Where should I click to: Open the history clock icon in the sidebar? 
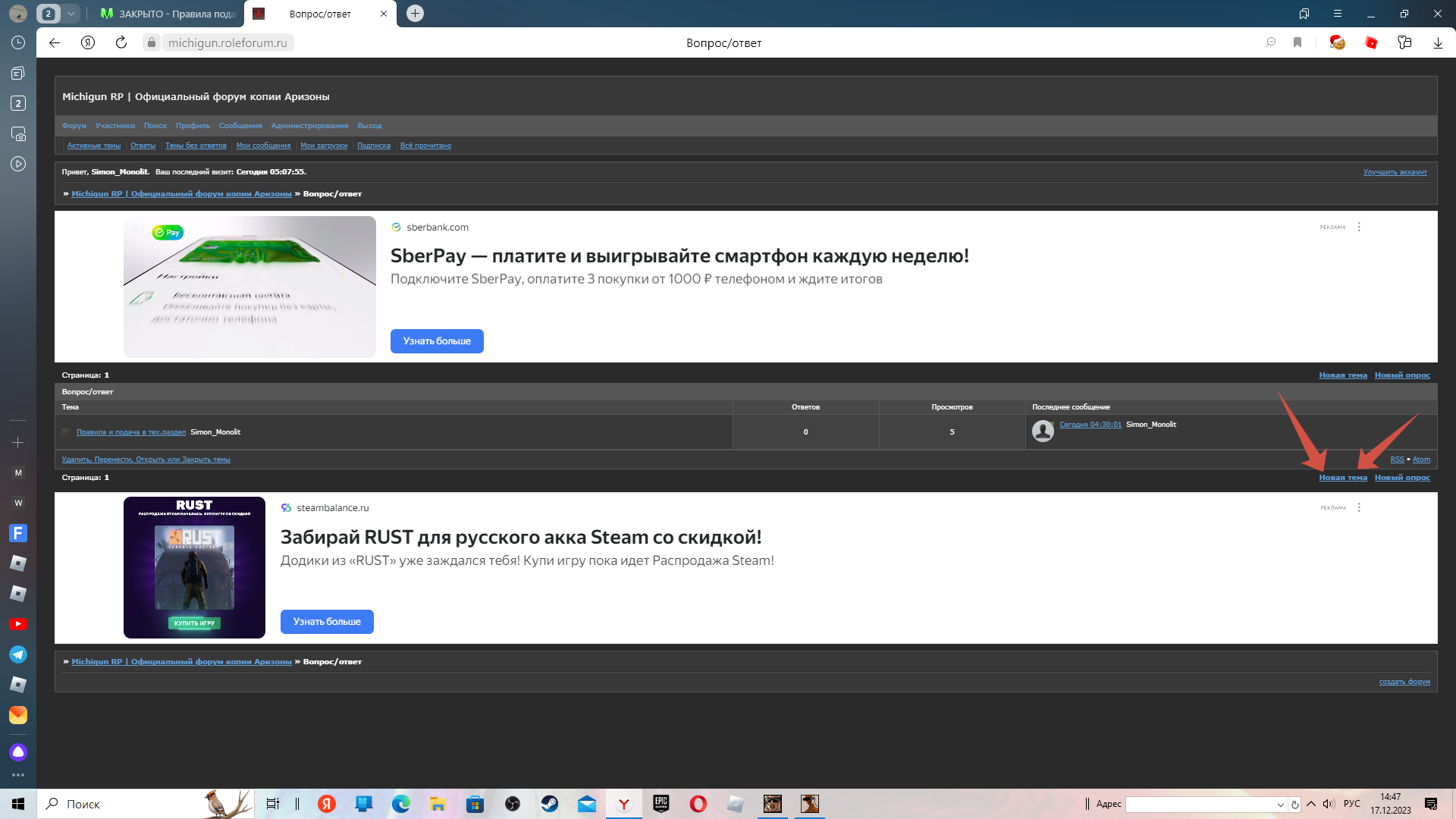tap(18, 42)
